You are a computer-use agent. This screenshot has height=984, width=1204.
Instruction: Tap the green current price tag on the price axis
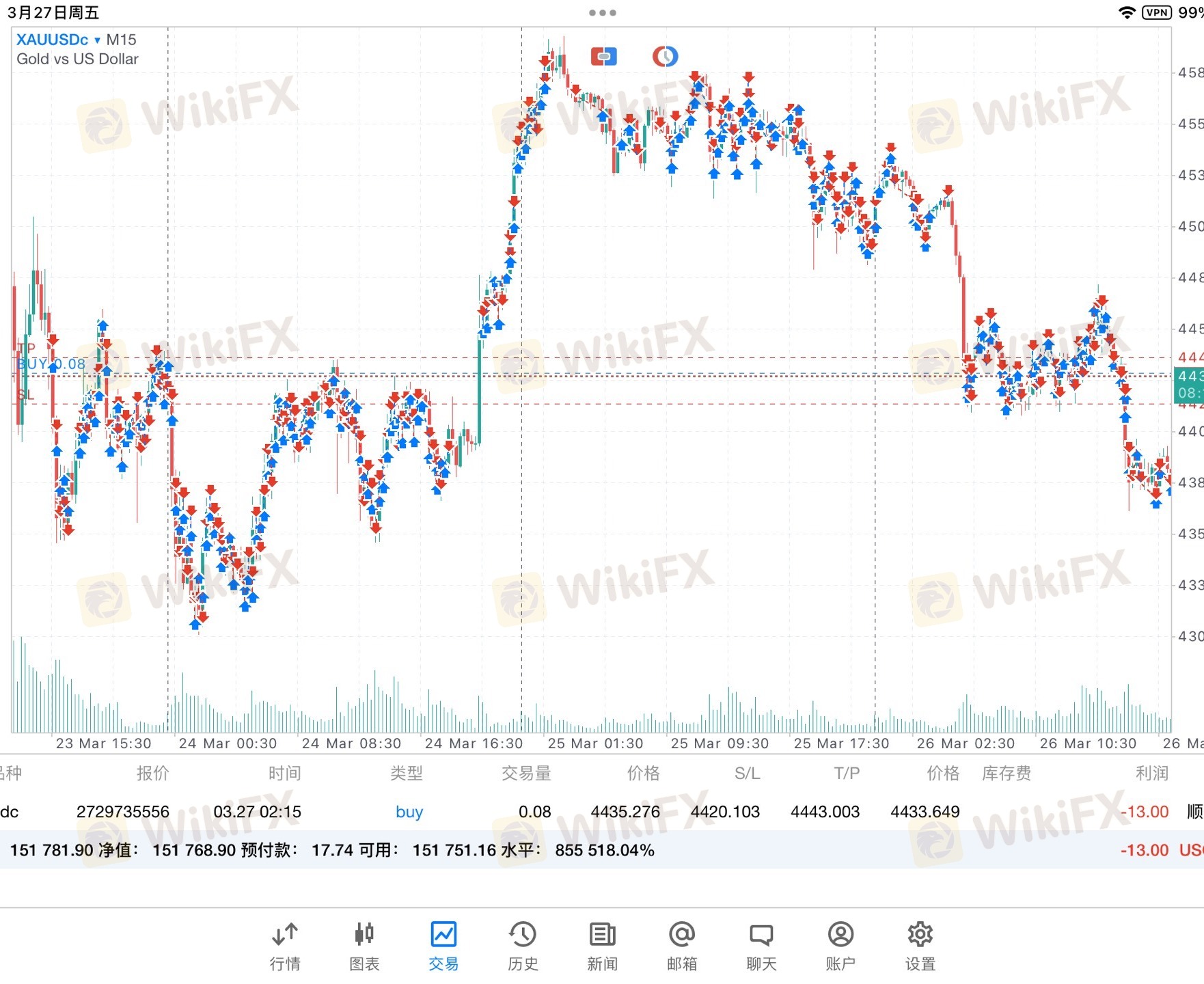tap(1188, 385)
